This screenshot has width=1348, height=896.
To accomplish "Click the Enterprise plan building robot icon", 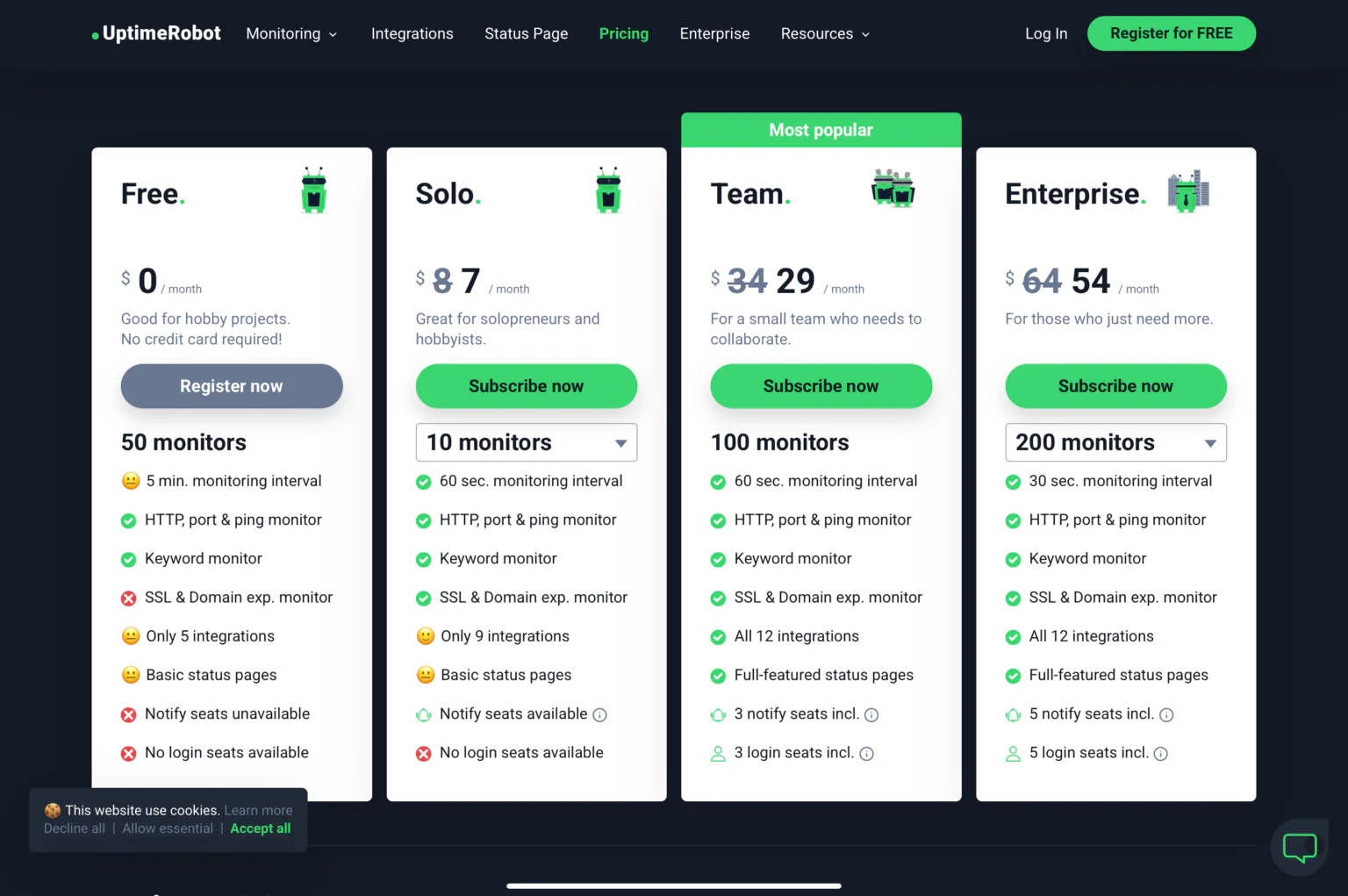I will point(1188,190).
